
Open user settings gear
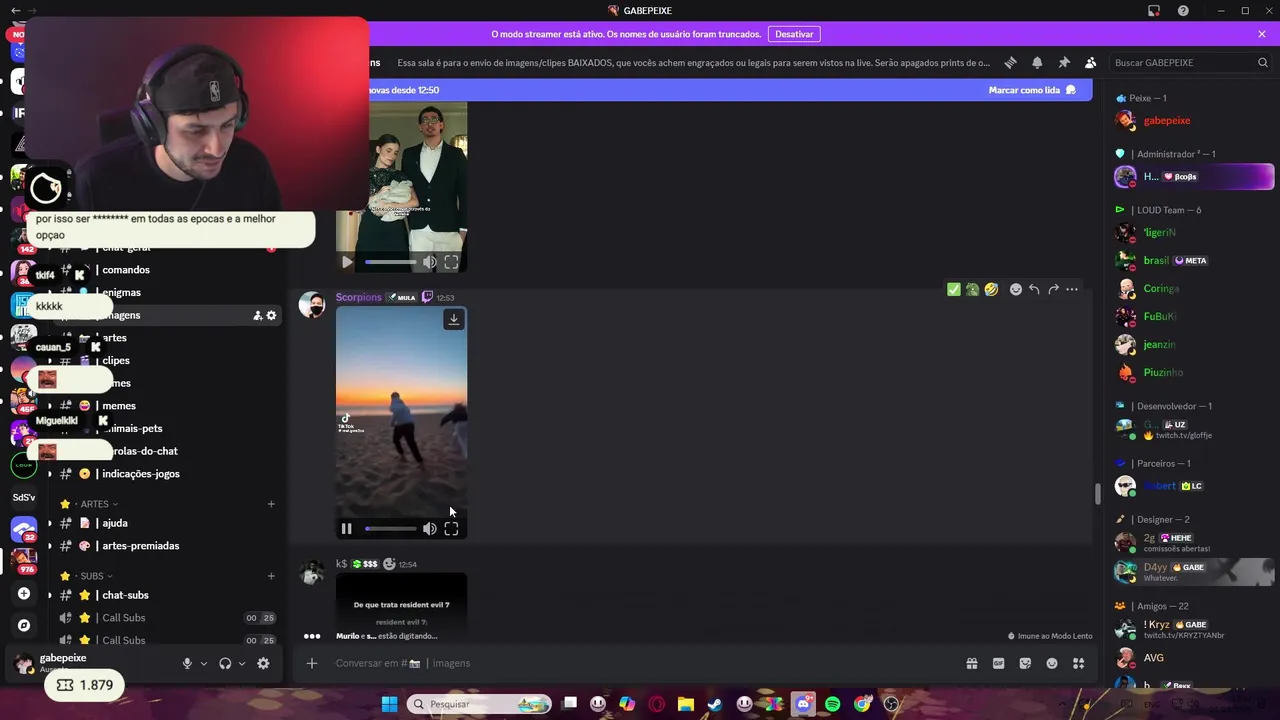coord(263,663)
